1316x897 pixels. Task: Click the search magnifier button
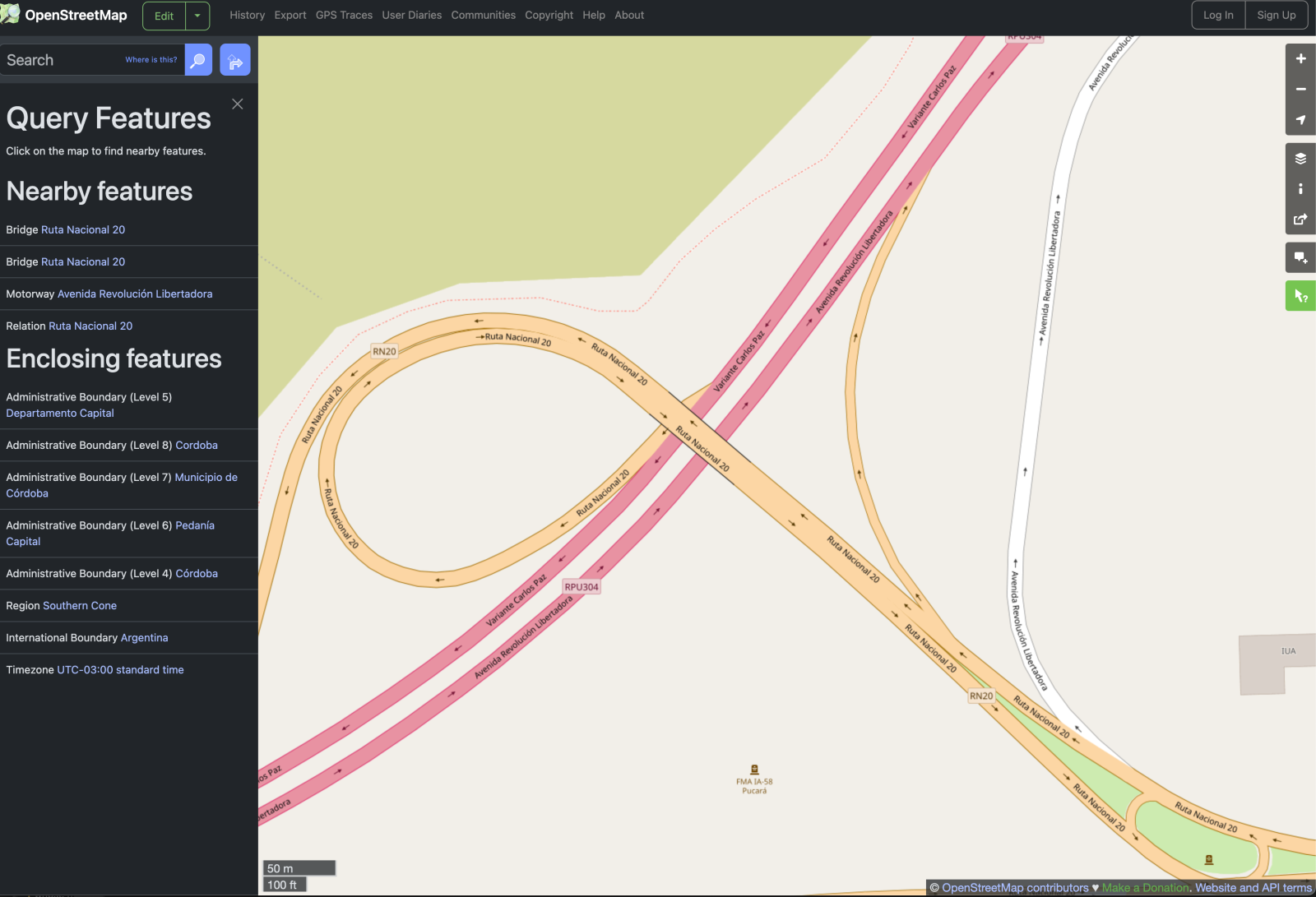pyautogui.click(x=198, y=60)
